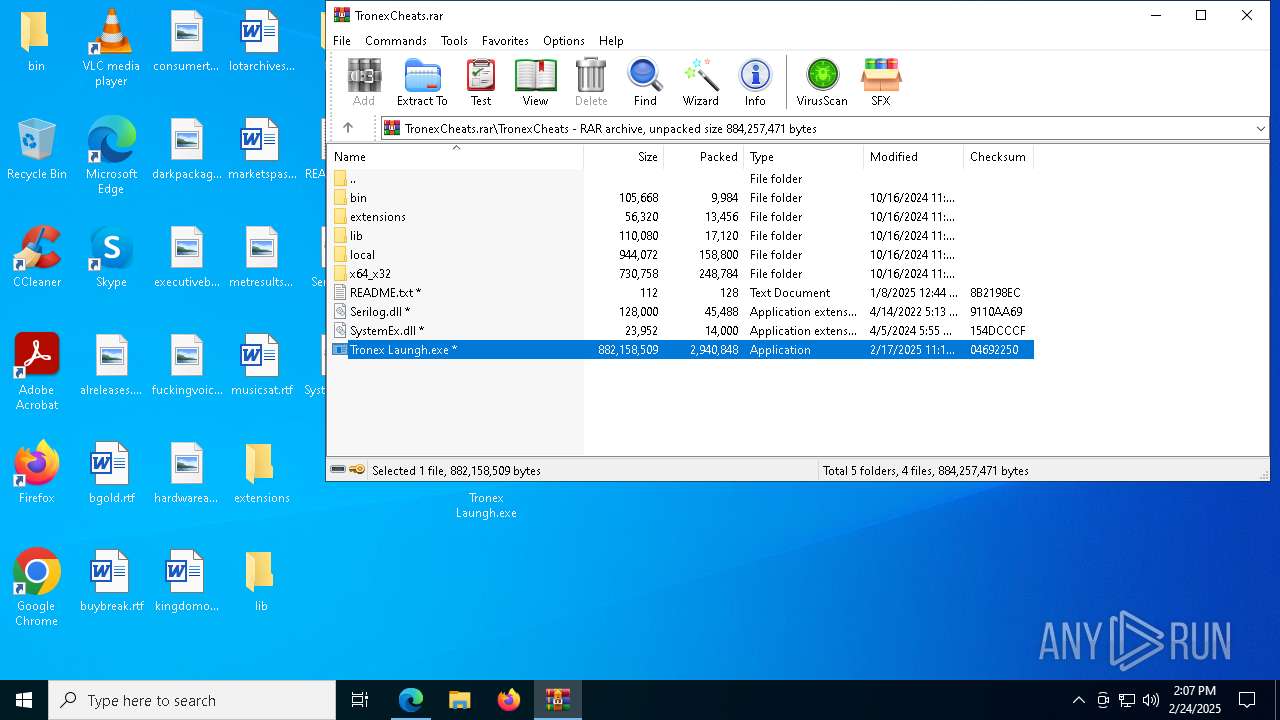This screenshot has height=720, width=1280.
Task: Select the local folder row
Action: pyautogui.click(x=681, y=255)
